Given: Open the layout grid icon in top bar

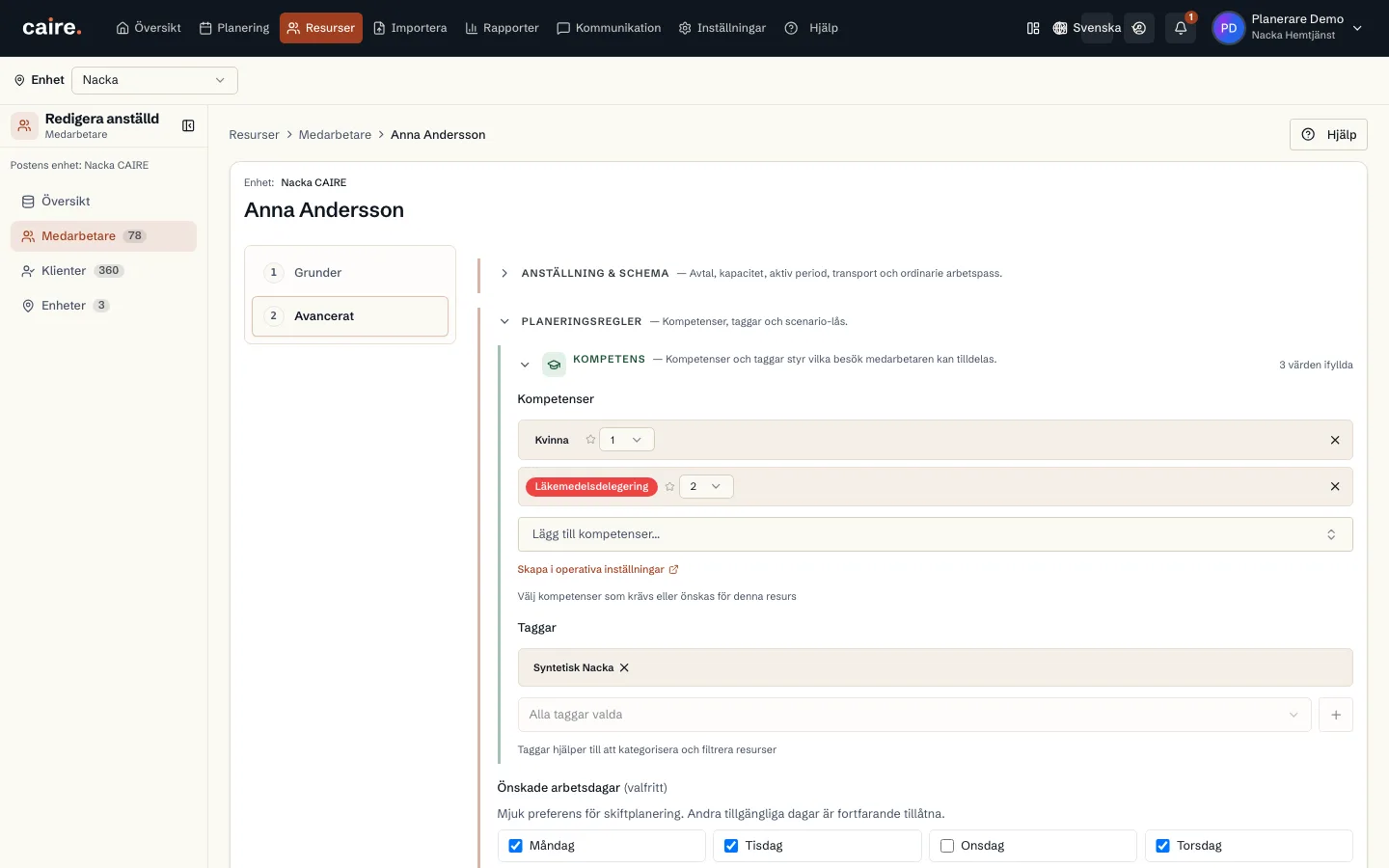Looking at the screenshot, I should point(1033,28).
